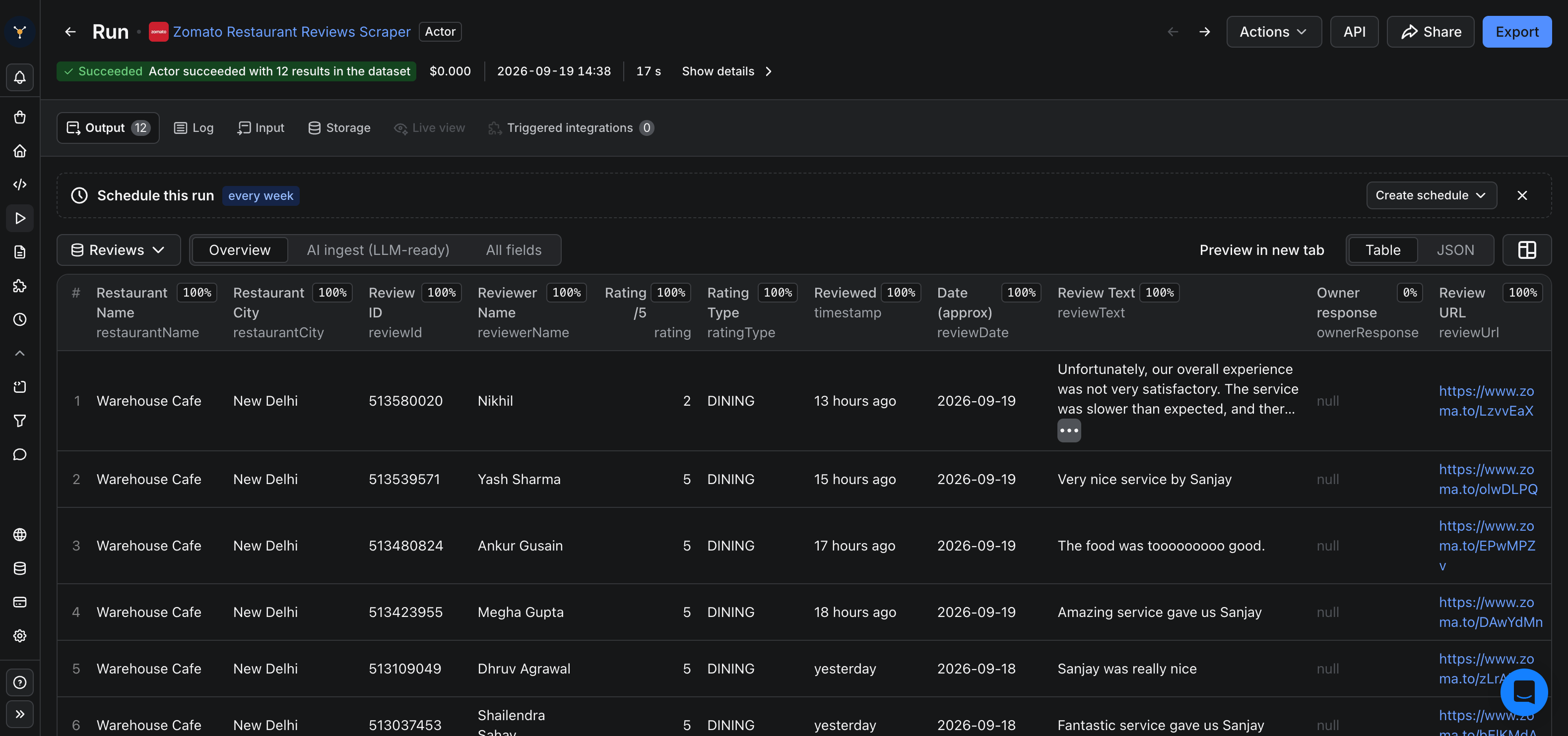Dismiss the Schedule this run banner
This screenshot has width=1568, height=736.
[x=1522, y=195]
